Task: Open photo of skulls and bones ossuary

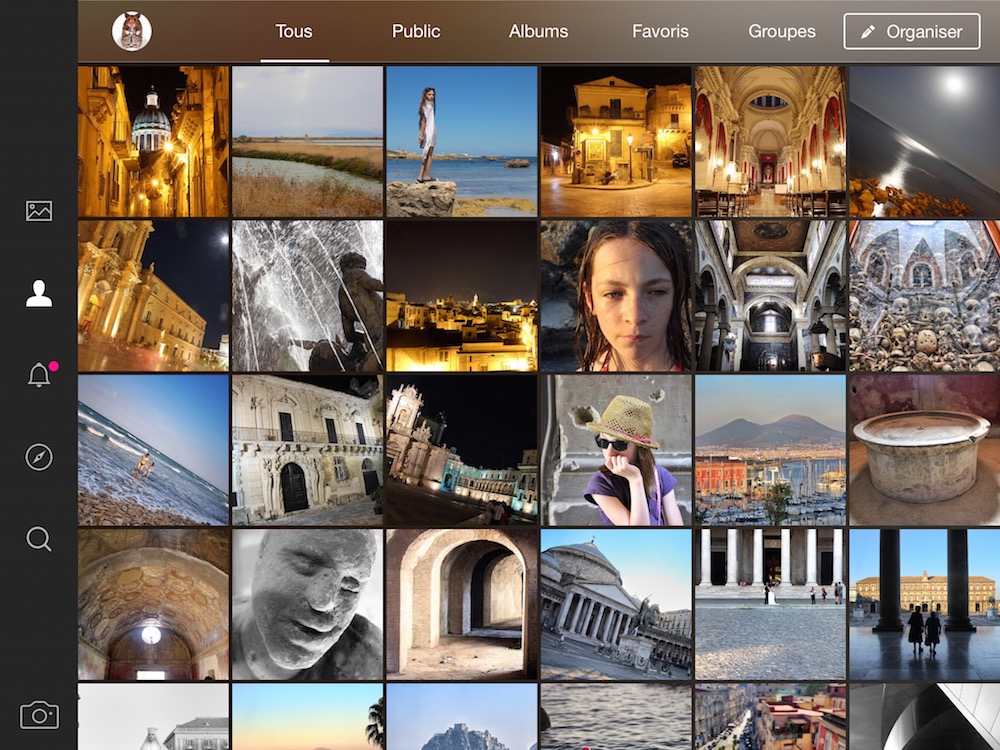Action: [925, 296]
